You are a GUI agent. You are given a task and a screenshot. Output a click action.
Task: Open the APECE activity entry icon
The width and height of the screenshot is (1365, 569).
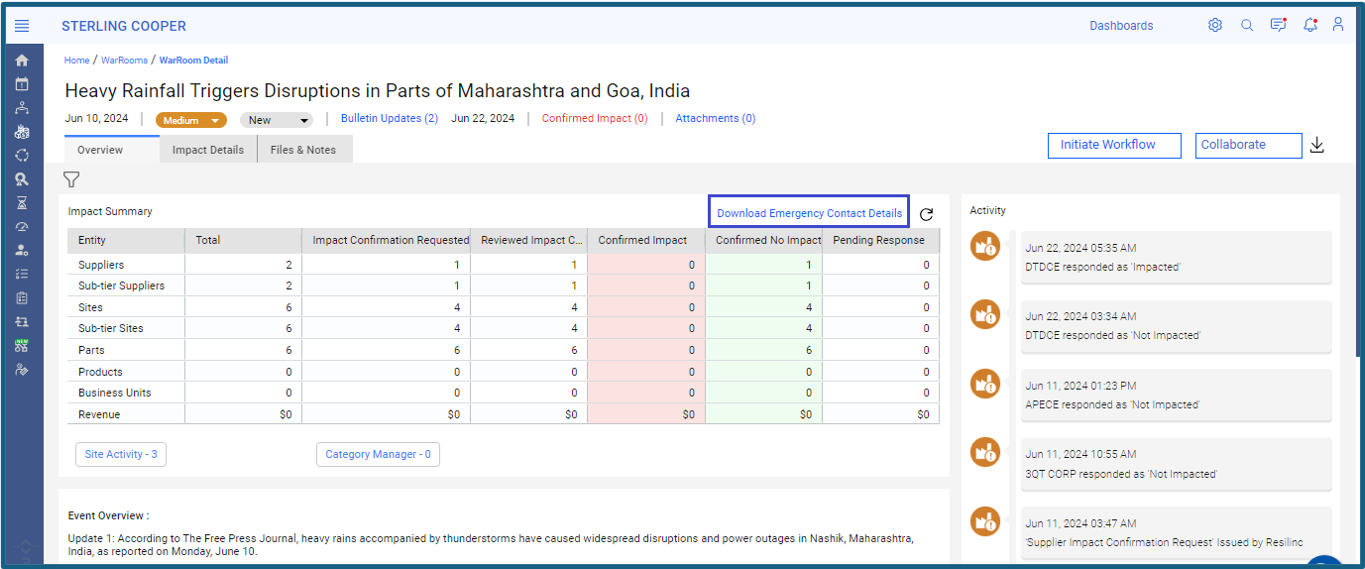point(985,384)
